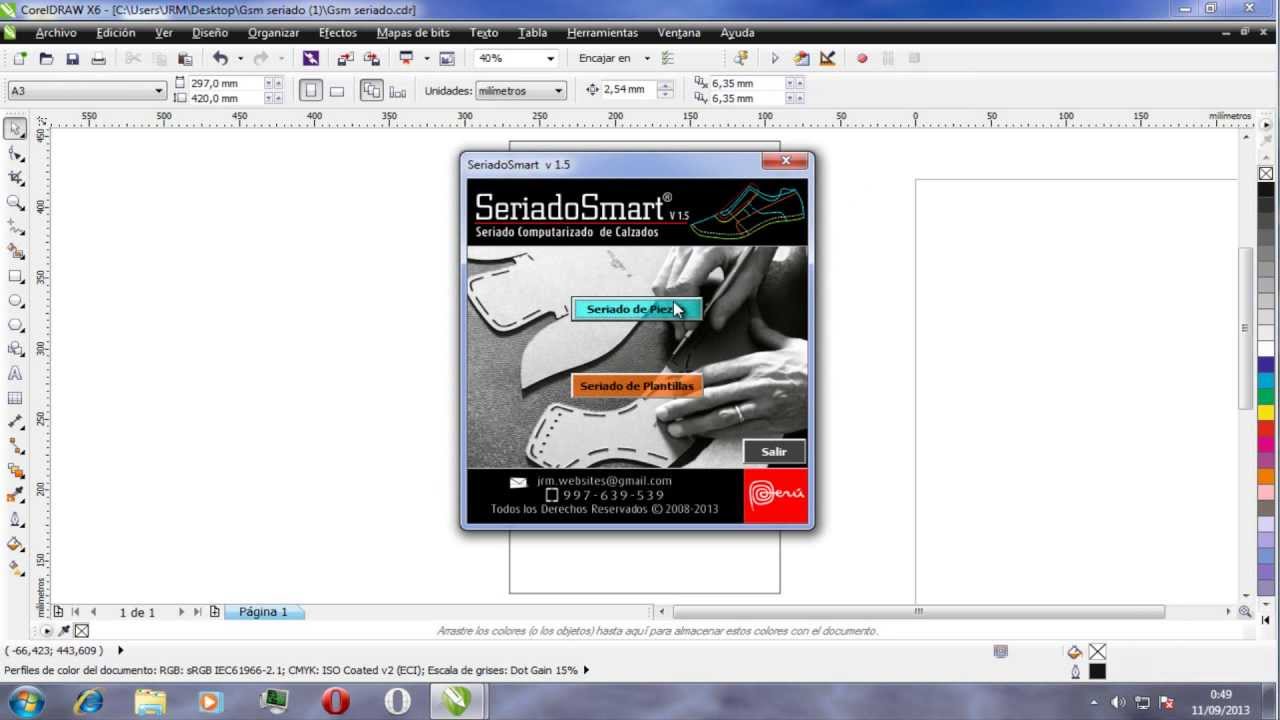Select the Ellipse tool

[15, 301]
